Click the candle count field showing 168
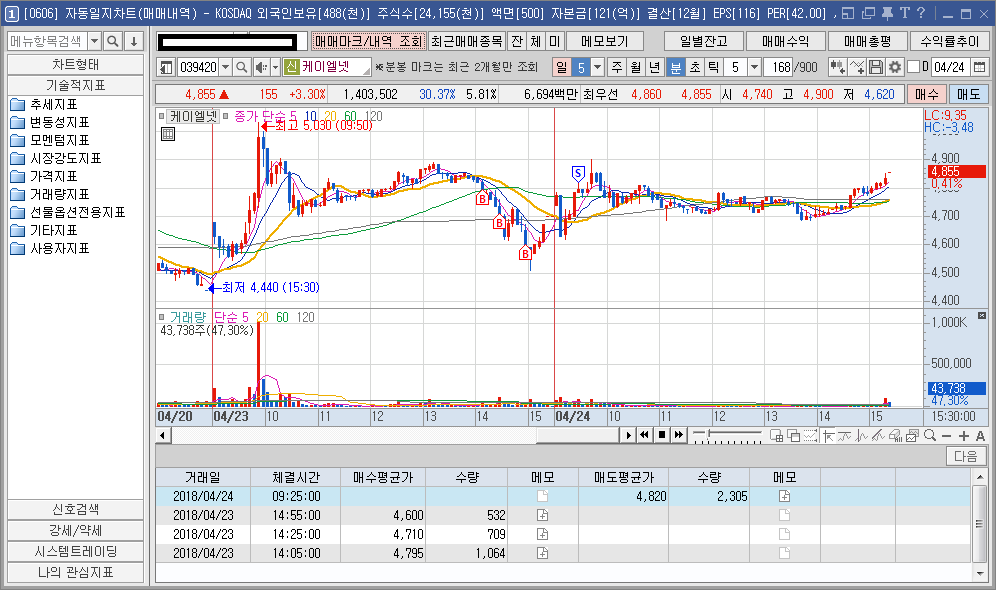This screenshot has width=996, height=590. (x=778, y=67)
